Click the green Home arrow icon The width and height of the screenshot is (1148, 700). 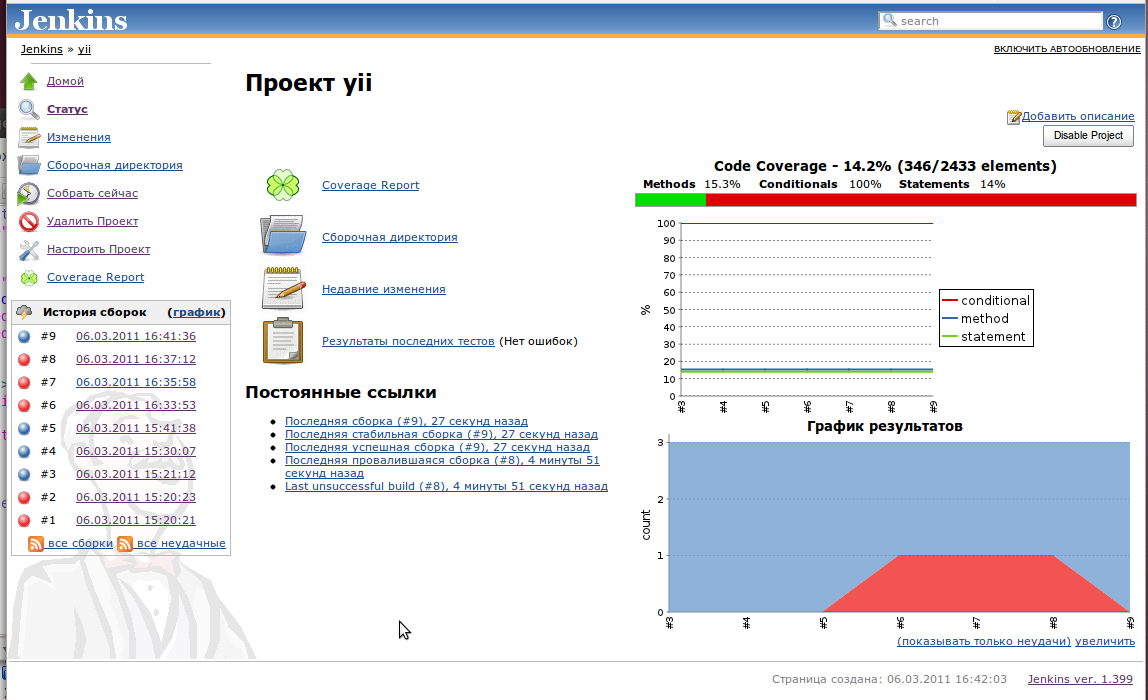coord(29,81)
